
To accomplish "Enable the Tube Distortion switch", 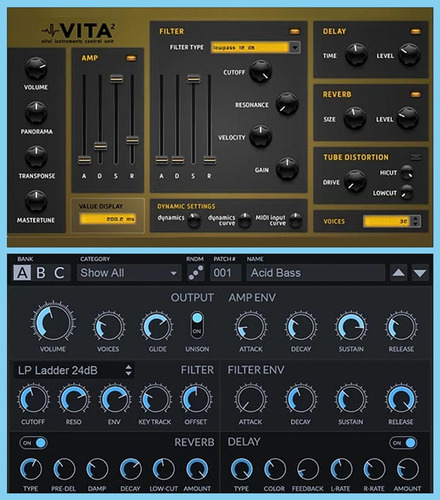I will click(415, 157).
